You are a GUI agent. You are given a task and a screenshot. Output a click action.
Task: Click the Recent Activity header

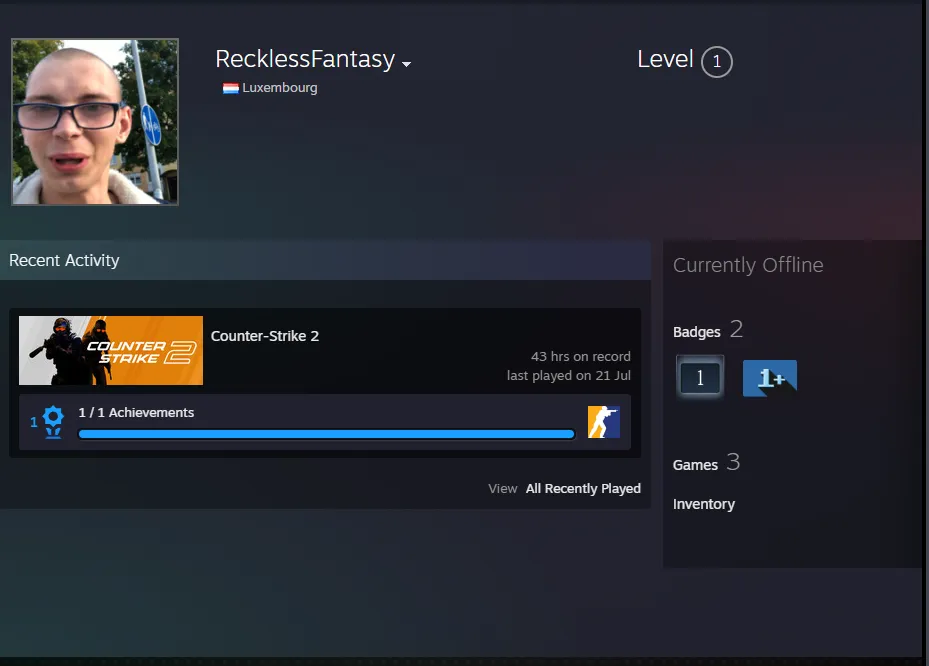(x=64, y=261)
